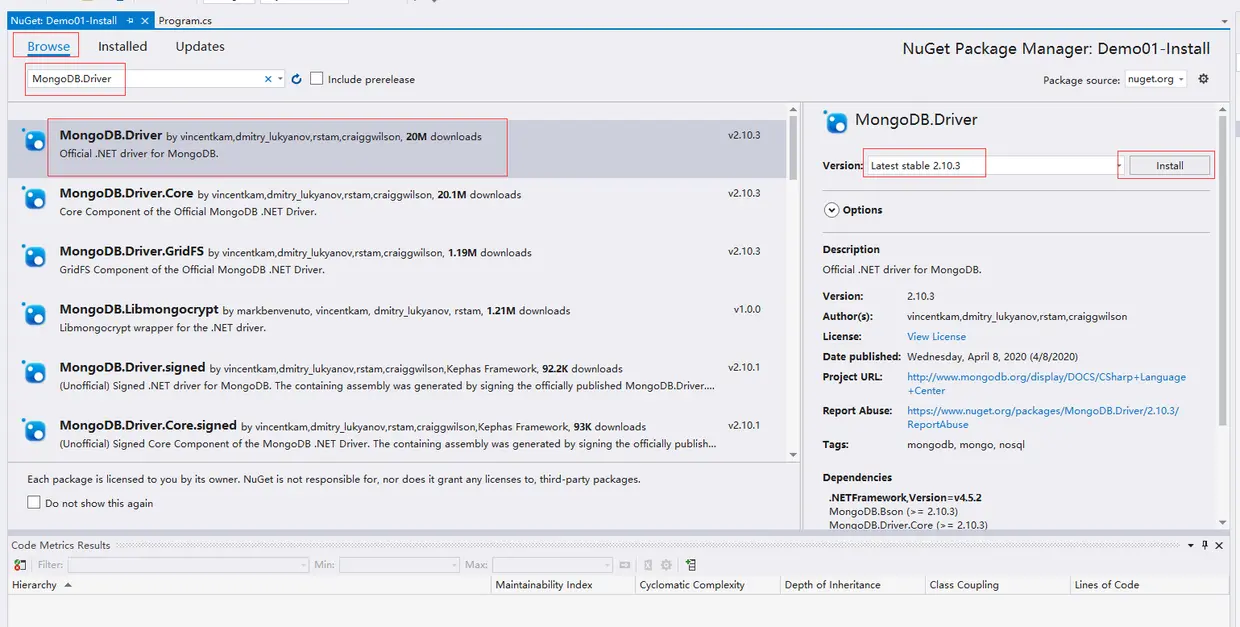Open the Code Metrics Results window position menu
The width and height of the screenshot is (1240, 627).
pyautogui.click(x=1191, y=545)
